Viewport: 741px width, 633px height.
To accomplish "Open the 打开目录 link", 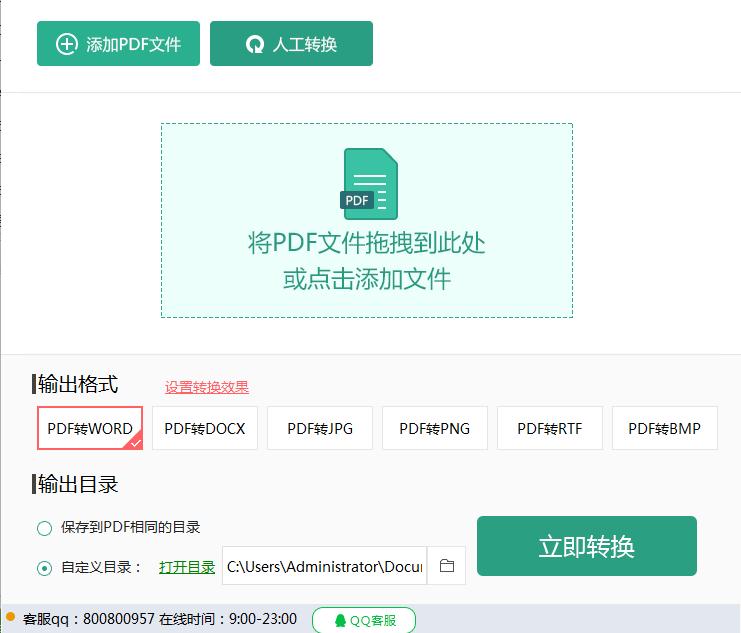I will (187, 567).
